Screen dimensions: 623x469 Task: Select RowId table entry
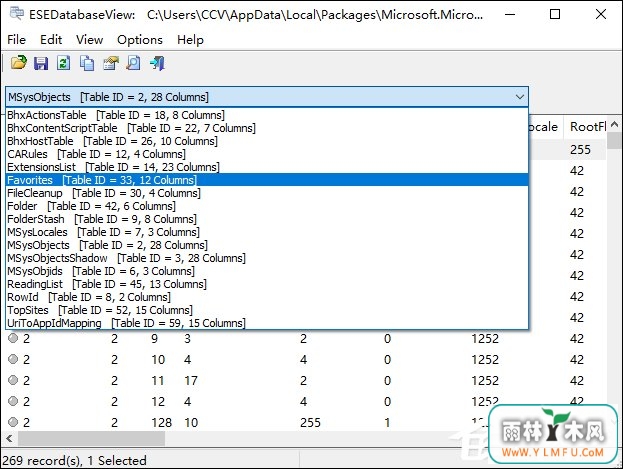[267, 297]
